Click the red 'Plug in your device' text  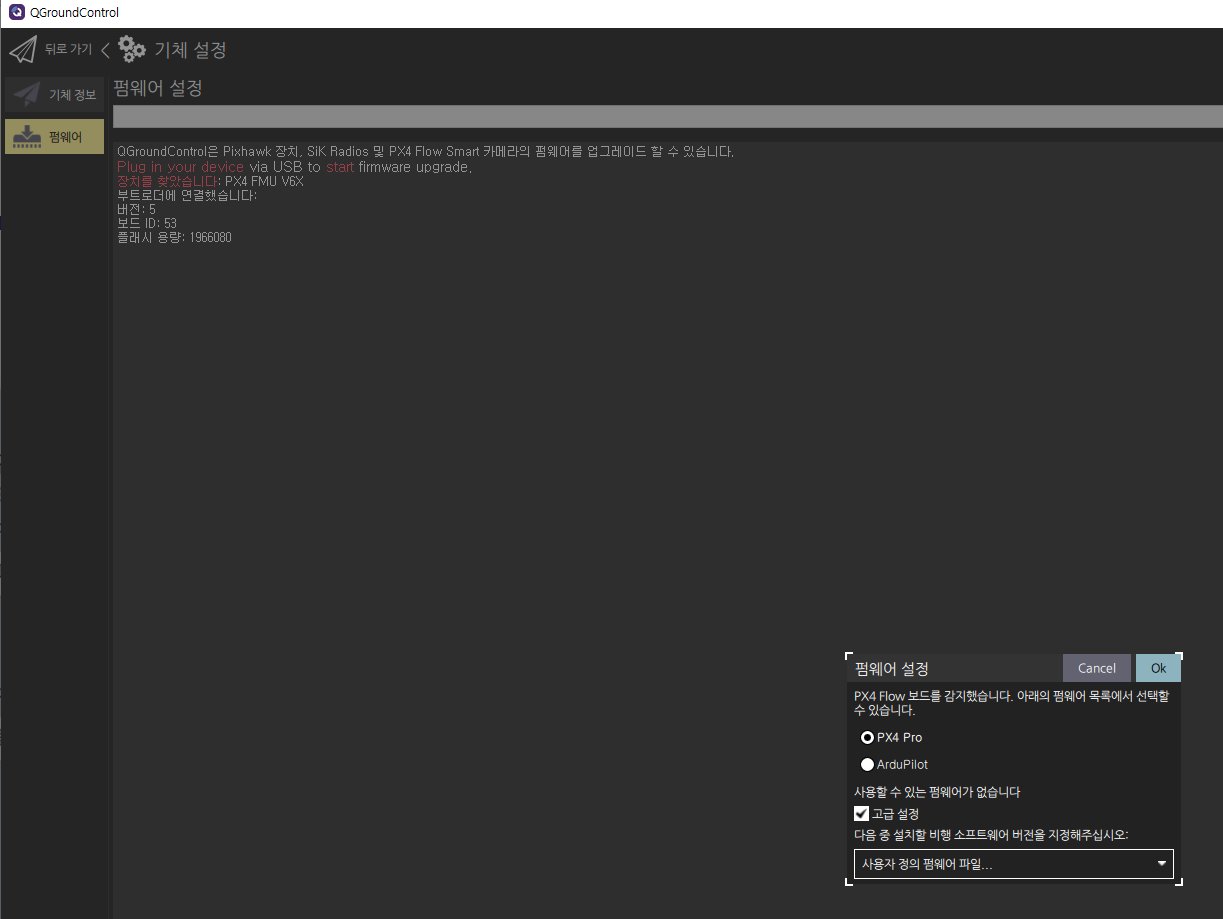pos(180,167)
